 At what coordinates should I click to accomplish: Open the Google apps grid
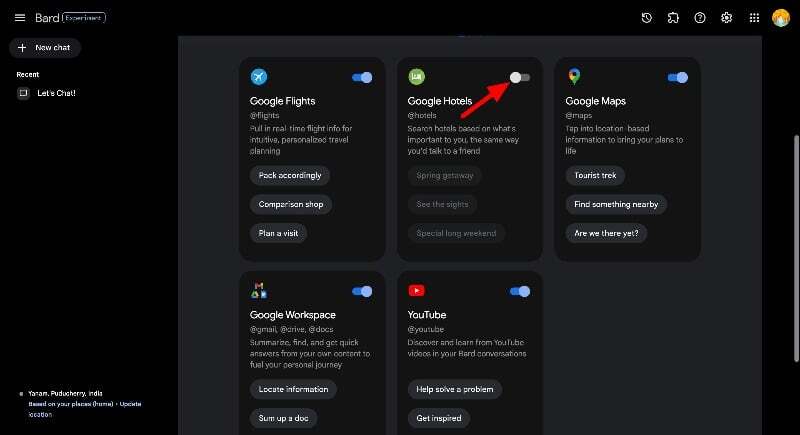point(754,18)
